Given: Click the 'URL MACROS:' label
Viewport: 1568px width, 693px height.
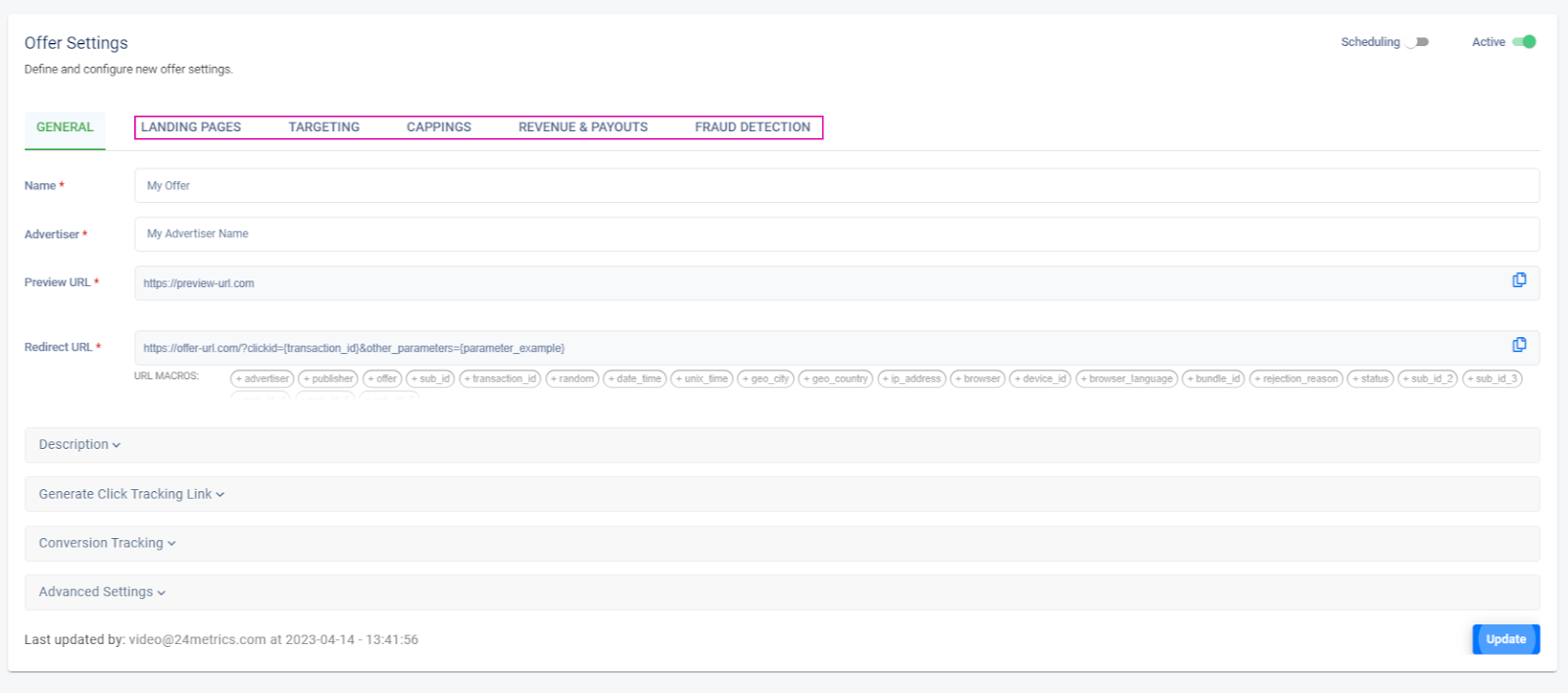Looking at the screenshot, I should 167,376.
